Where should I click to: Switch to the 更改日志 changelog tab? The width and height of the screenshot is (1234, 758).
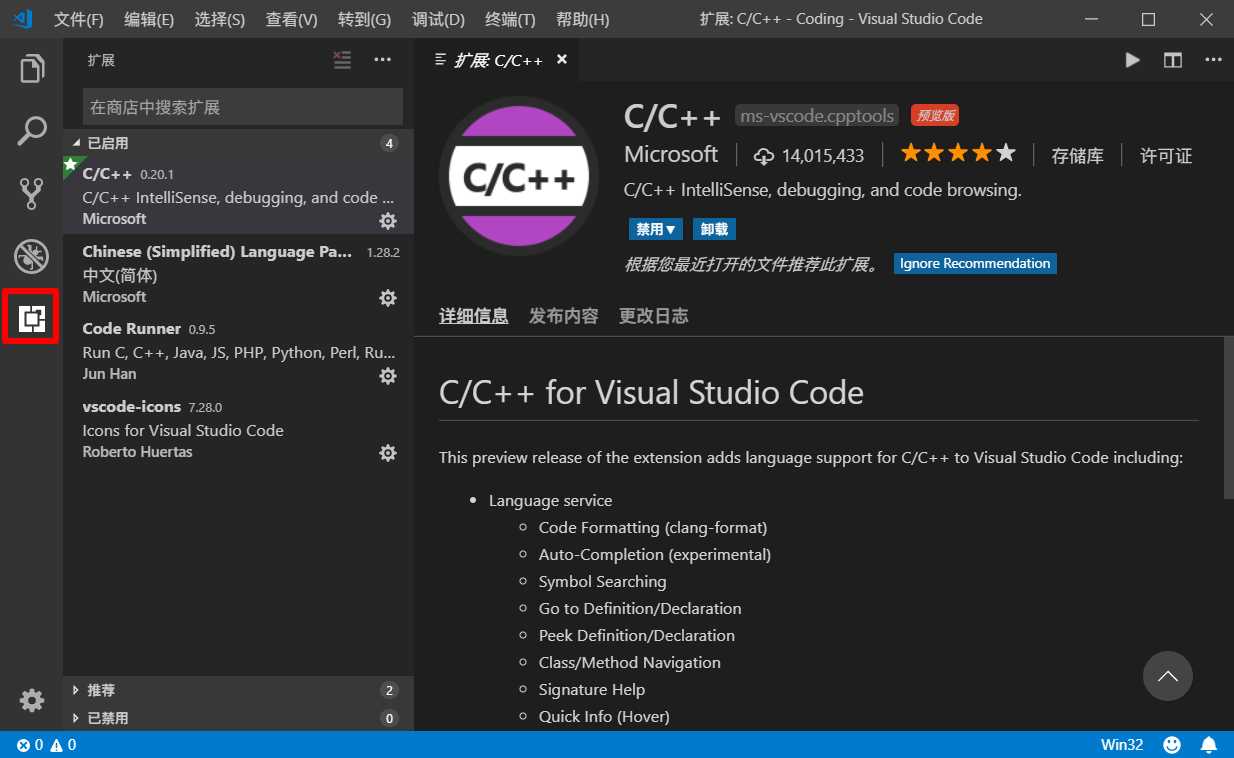653,316
